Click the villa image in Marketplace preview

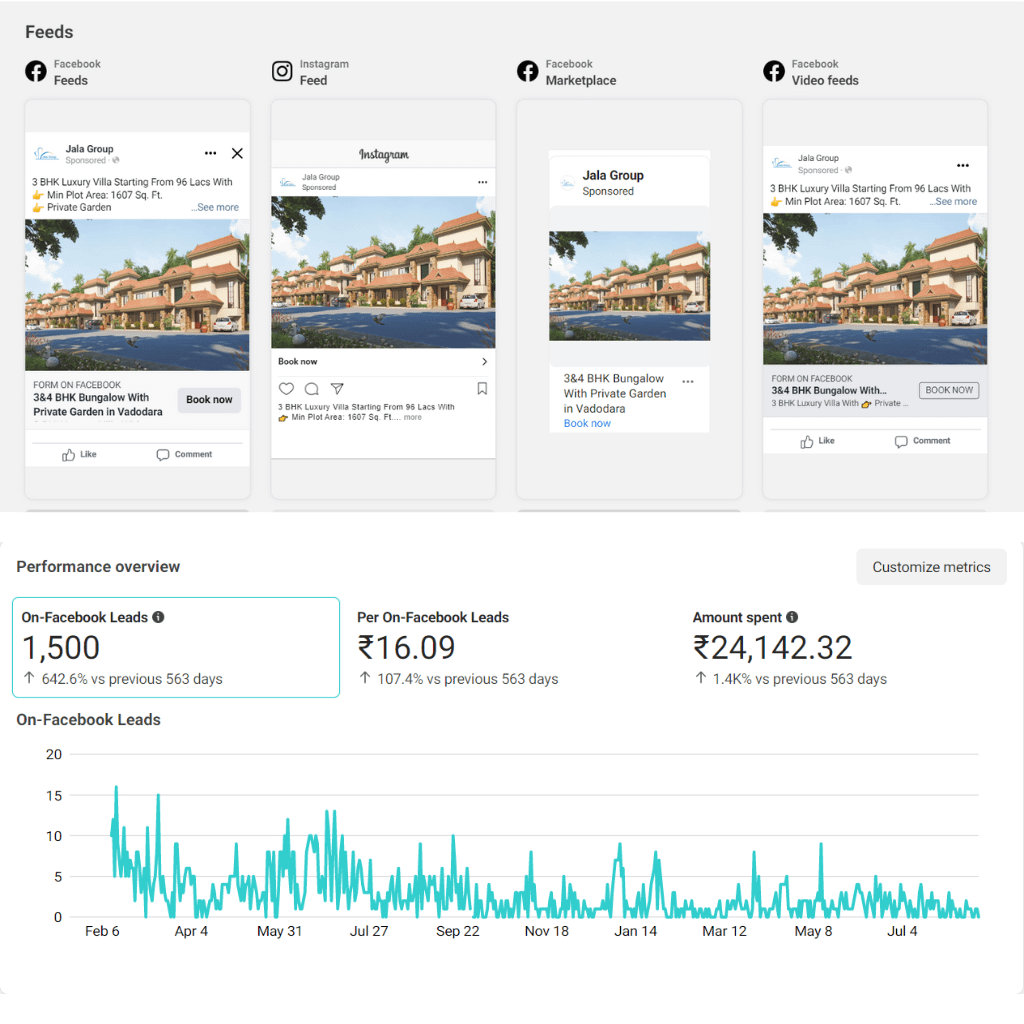point(629,286)
